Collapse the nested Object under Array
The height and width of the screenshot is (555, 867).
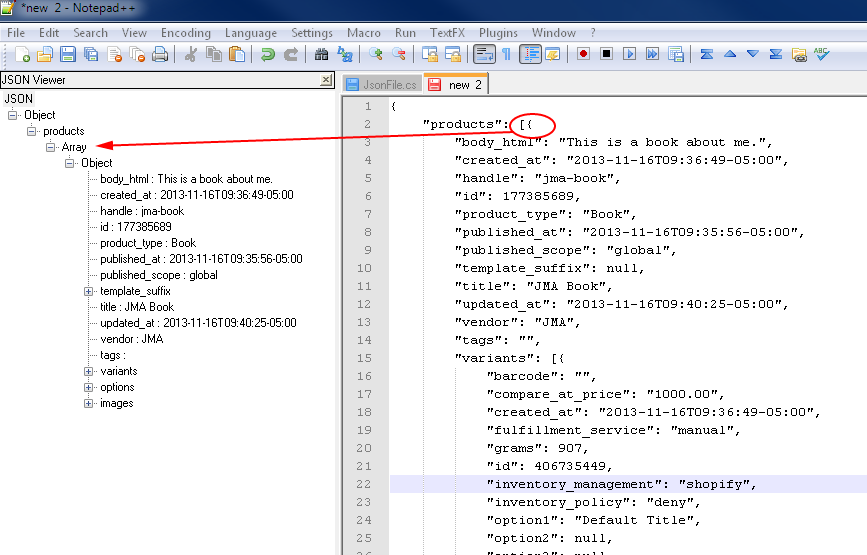pyautogui.click(x=70, y=163)
